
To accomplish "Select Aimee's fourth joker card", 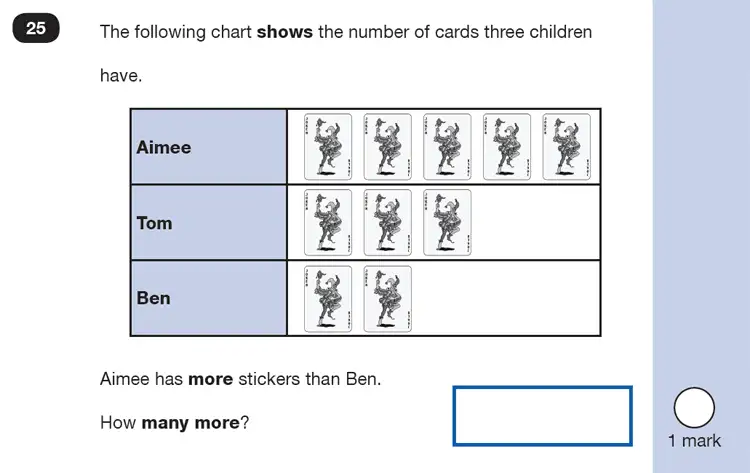I will (507, 147).
